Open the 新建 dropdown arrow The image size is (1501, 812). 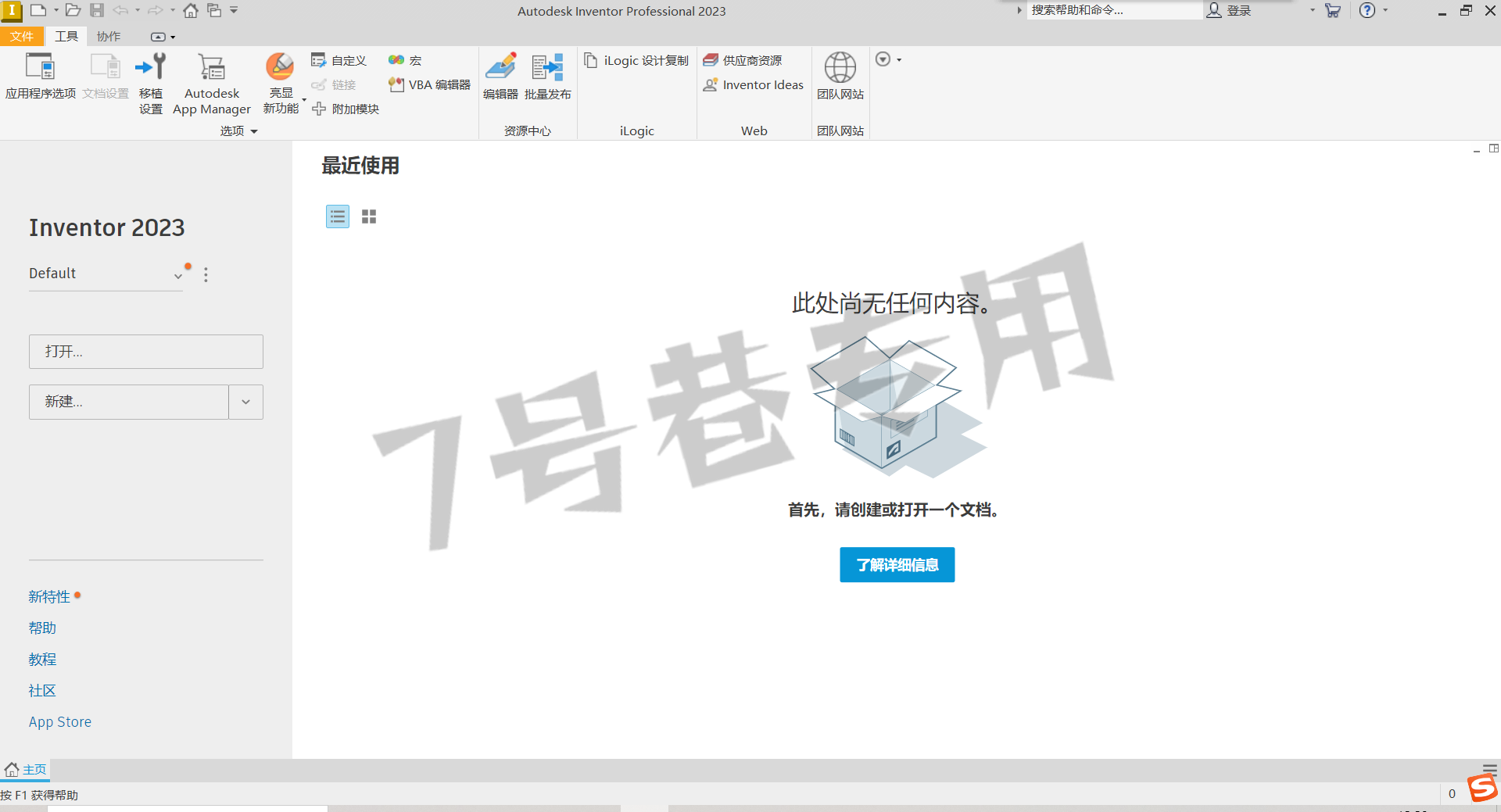tap(245, 402)
